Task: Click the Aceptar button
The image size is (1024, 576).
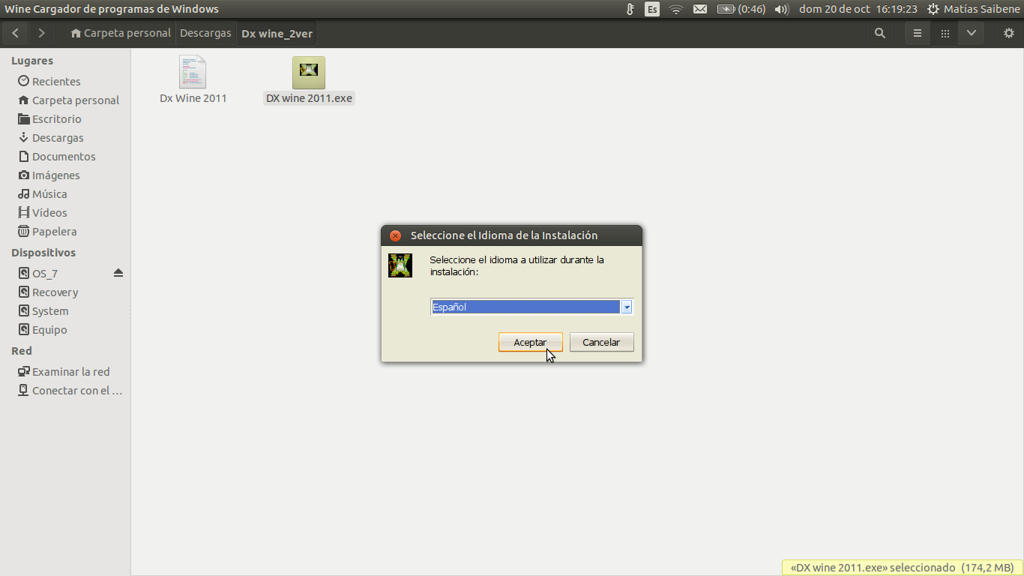Action: pyautogui.click(x=530, y=342)
